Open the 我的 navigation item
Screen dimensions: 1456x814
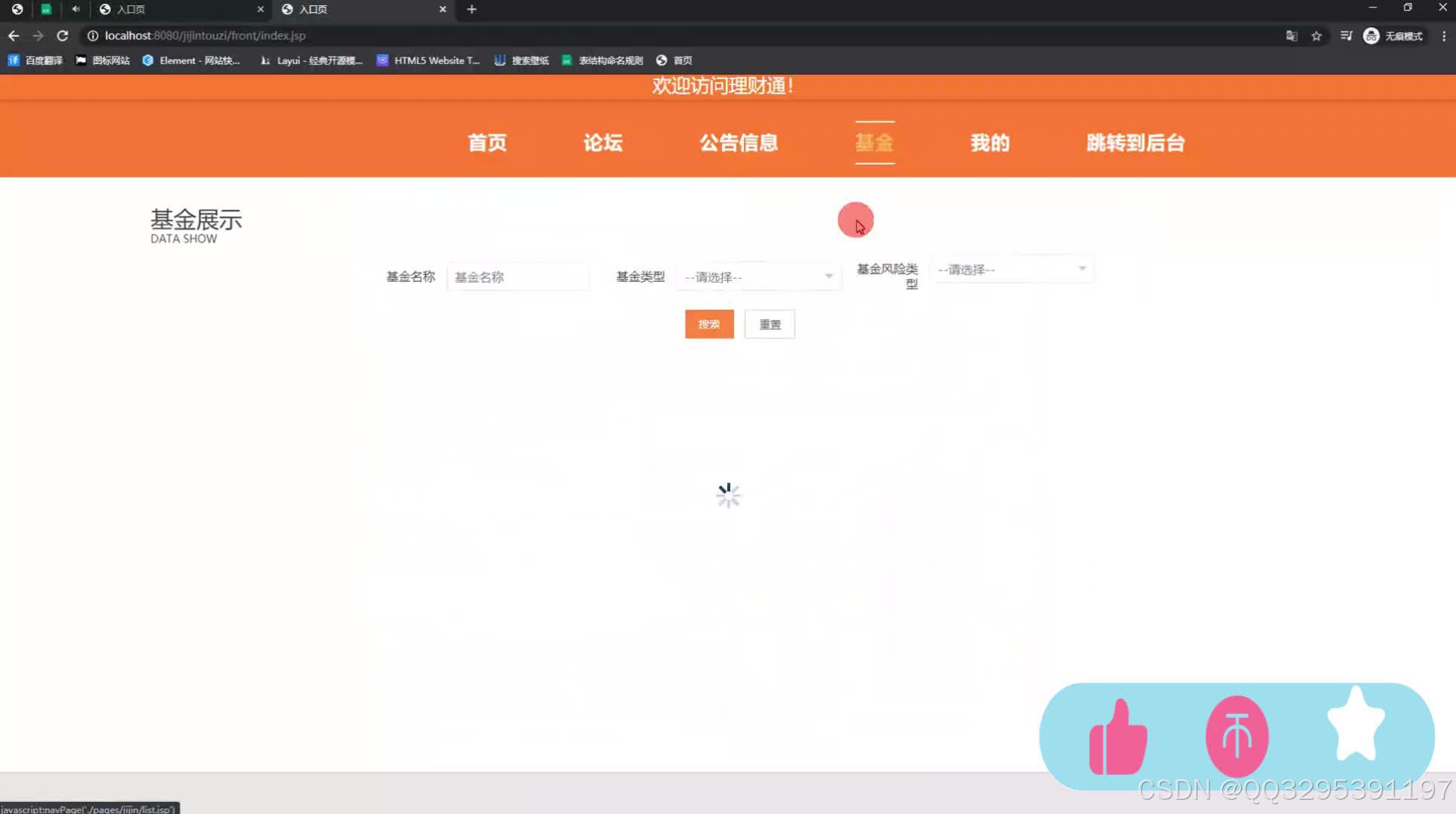pyautogui.click(x=990, y=142)
